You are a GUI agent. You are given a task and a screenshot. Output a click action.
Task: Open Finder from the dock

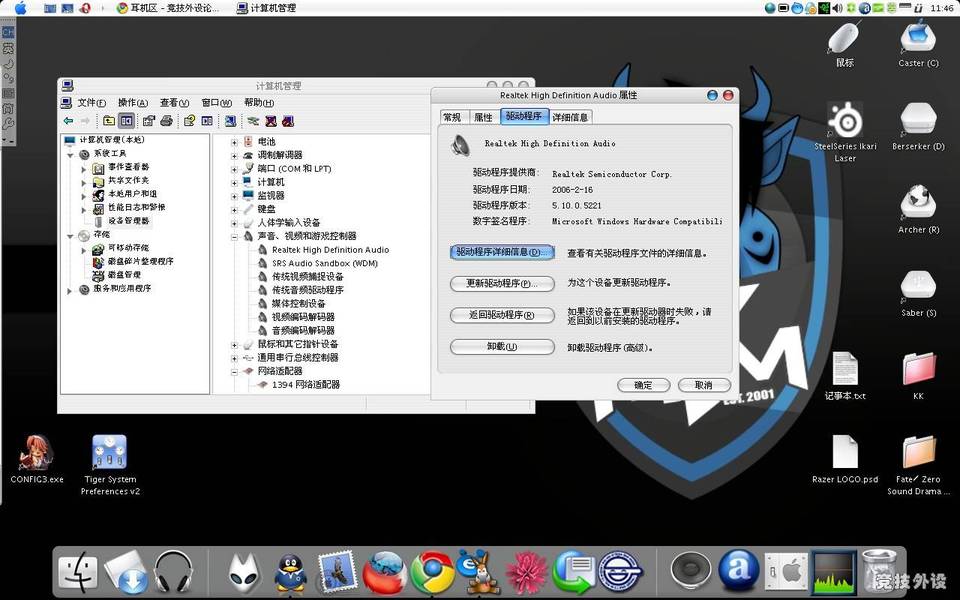tap(77, 572)
